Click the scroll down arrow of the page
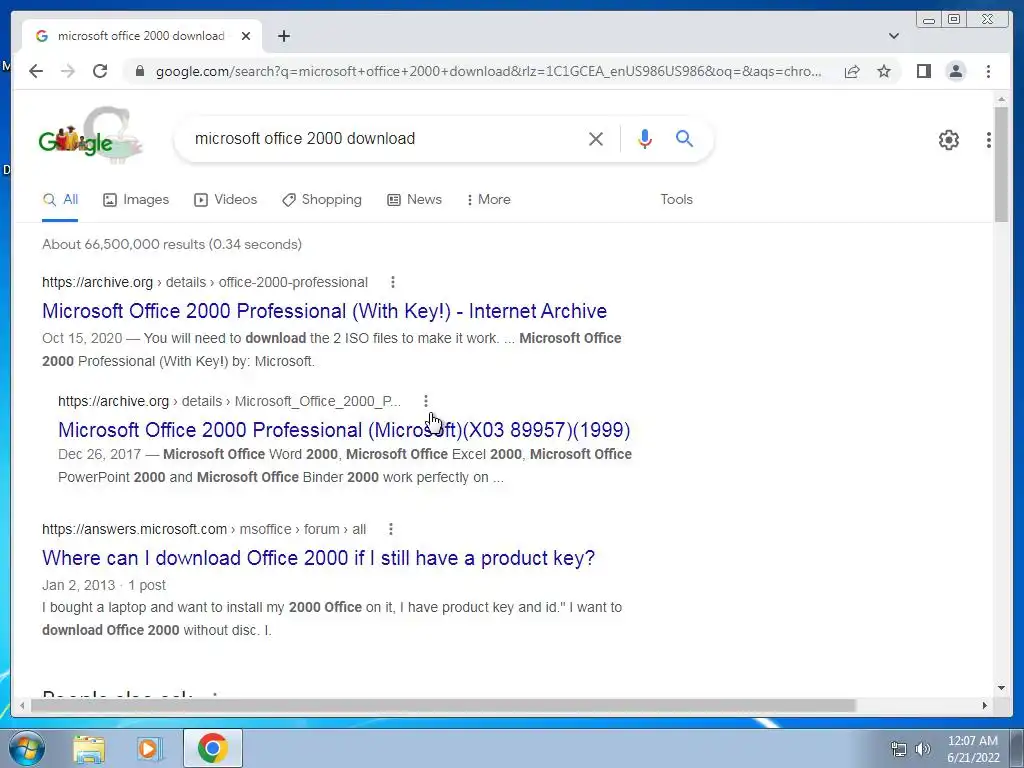The image size is (1024, 768). [1001, 687]
